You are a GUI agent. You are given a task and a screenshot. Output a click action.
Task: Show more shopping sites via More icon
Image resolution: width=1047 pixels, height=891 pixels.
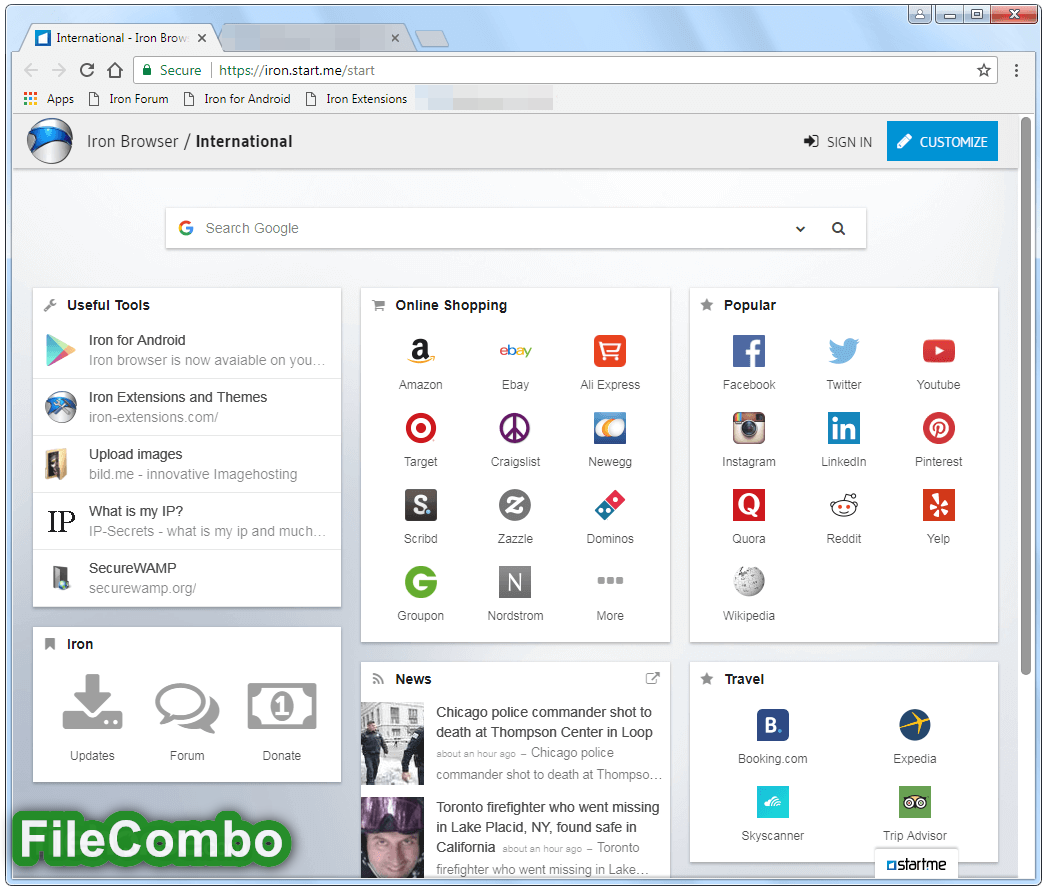tap(610, 581)
